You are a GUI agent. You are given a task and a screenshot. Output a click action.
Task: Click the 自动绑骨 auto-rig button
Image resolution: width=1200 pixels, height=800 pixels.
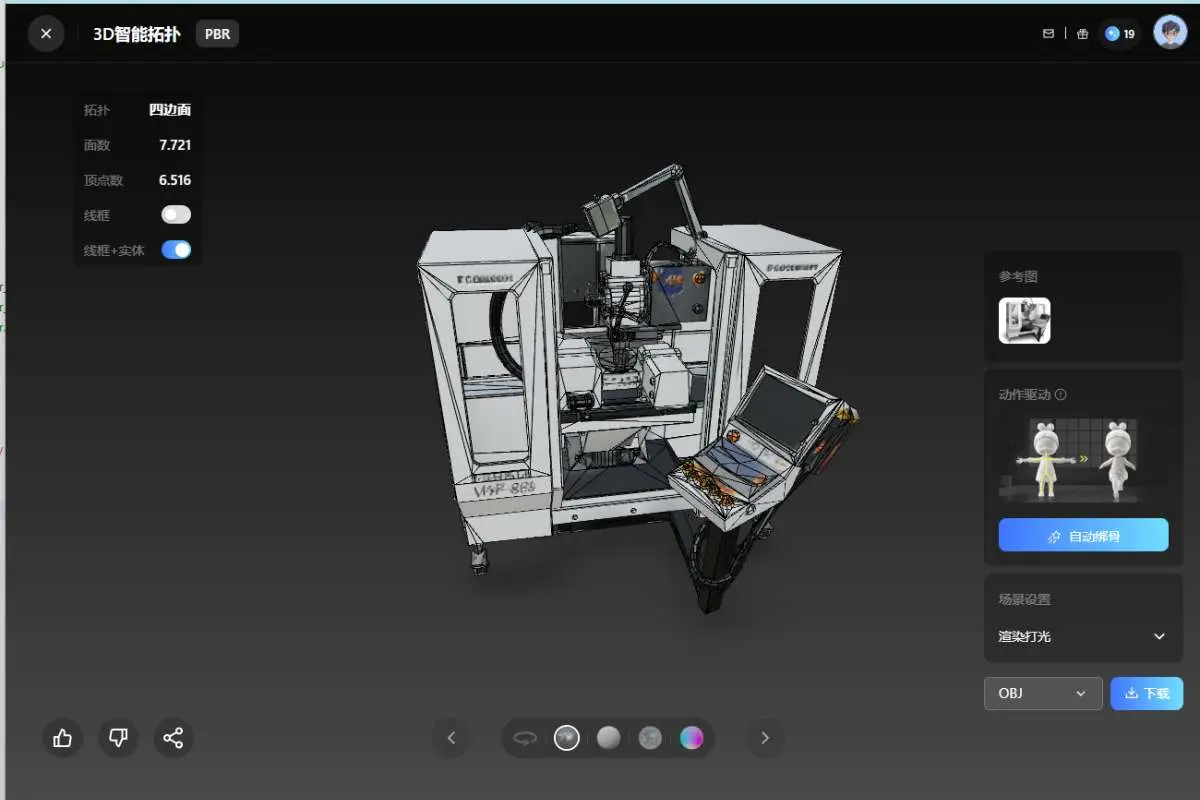[1083, 535]
